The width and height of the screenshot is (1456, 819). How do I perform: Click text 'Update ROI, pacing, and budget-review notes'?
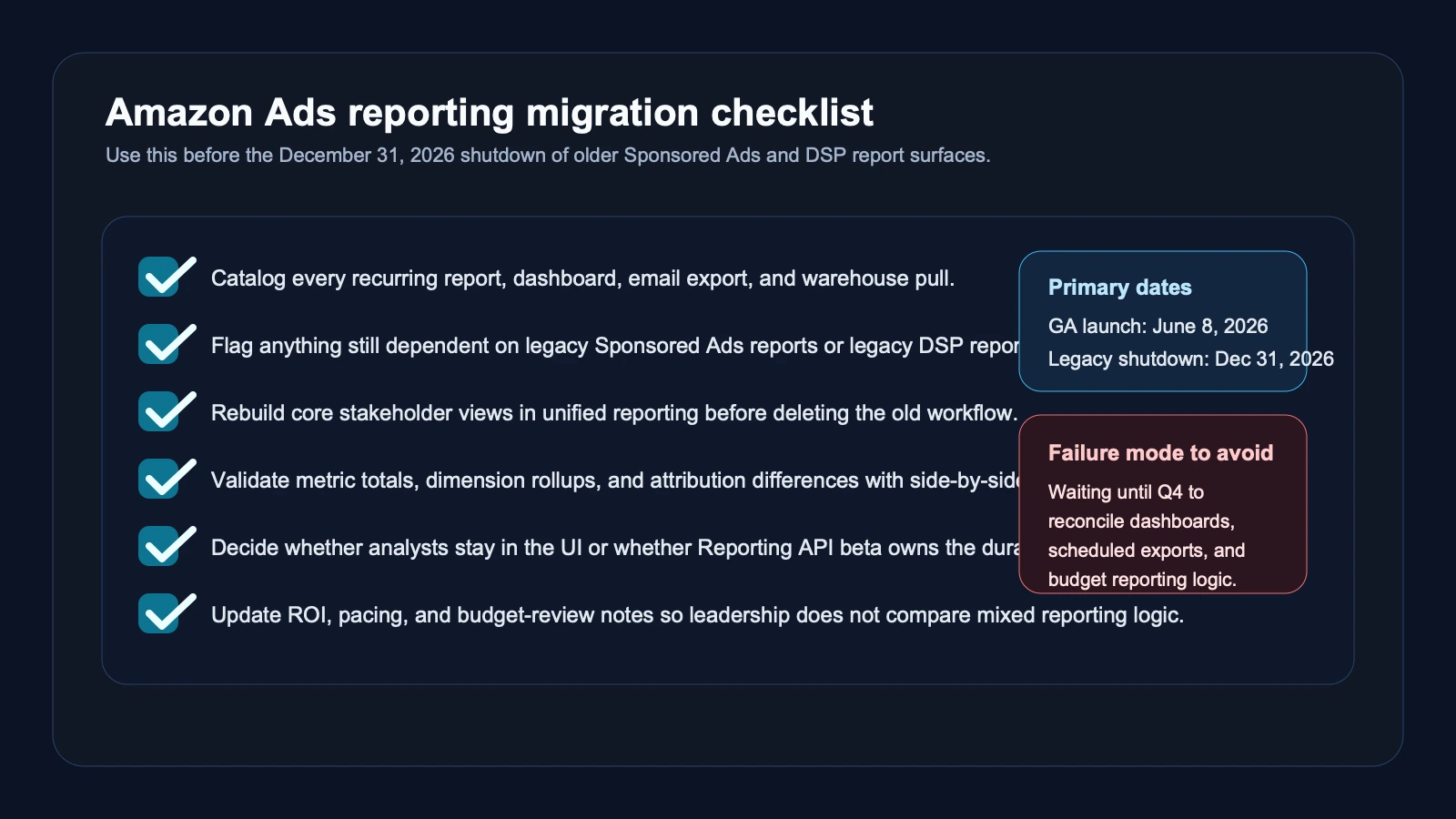tap(432, 615)
